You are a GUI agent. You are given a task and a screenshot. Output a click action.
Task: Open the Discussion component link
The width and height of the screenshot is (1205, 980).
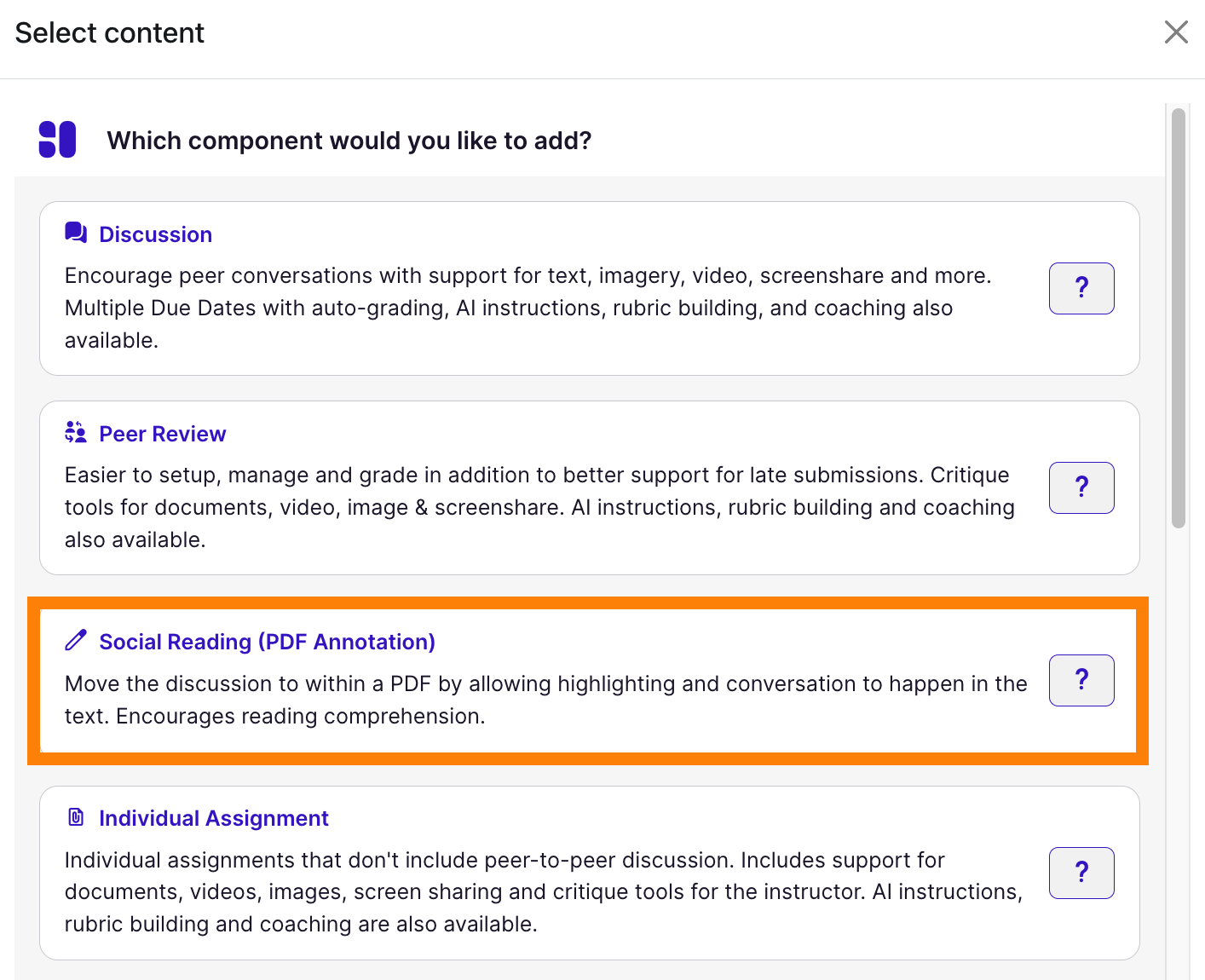[x=155, y=233]
